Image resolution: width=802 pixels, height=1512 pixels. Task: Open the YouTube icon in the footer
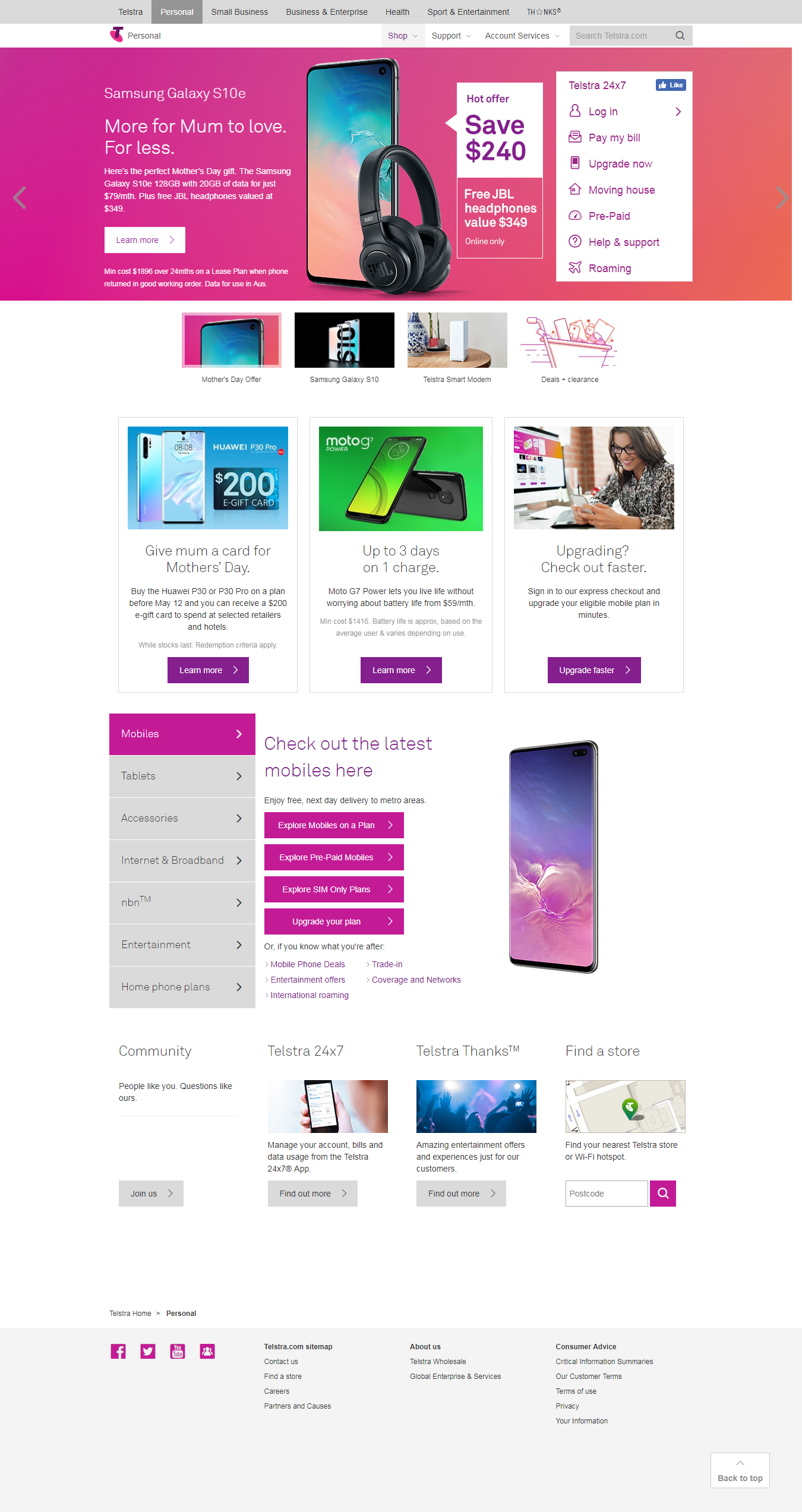click(x=178, y=1352)
